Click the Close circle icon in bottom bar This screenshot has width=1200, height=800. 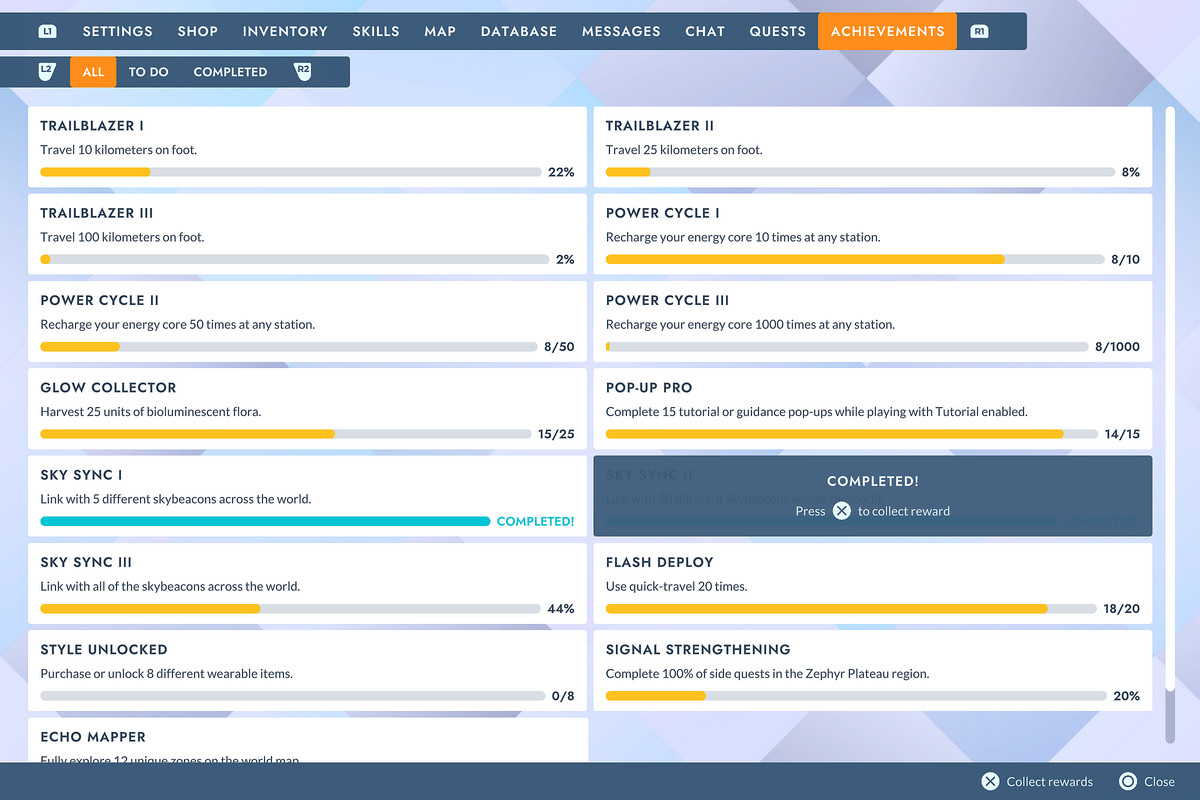[1126, 781]
